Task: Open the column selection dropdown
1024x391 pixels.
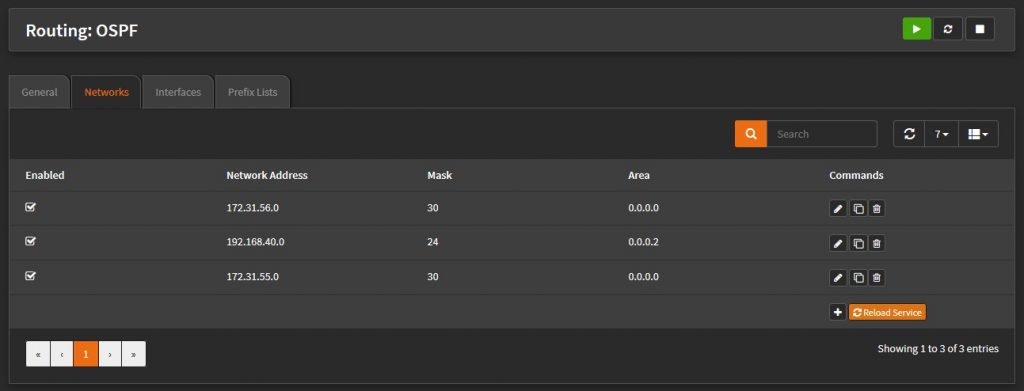Action: tap(978, 134)
